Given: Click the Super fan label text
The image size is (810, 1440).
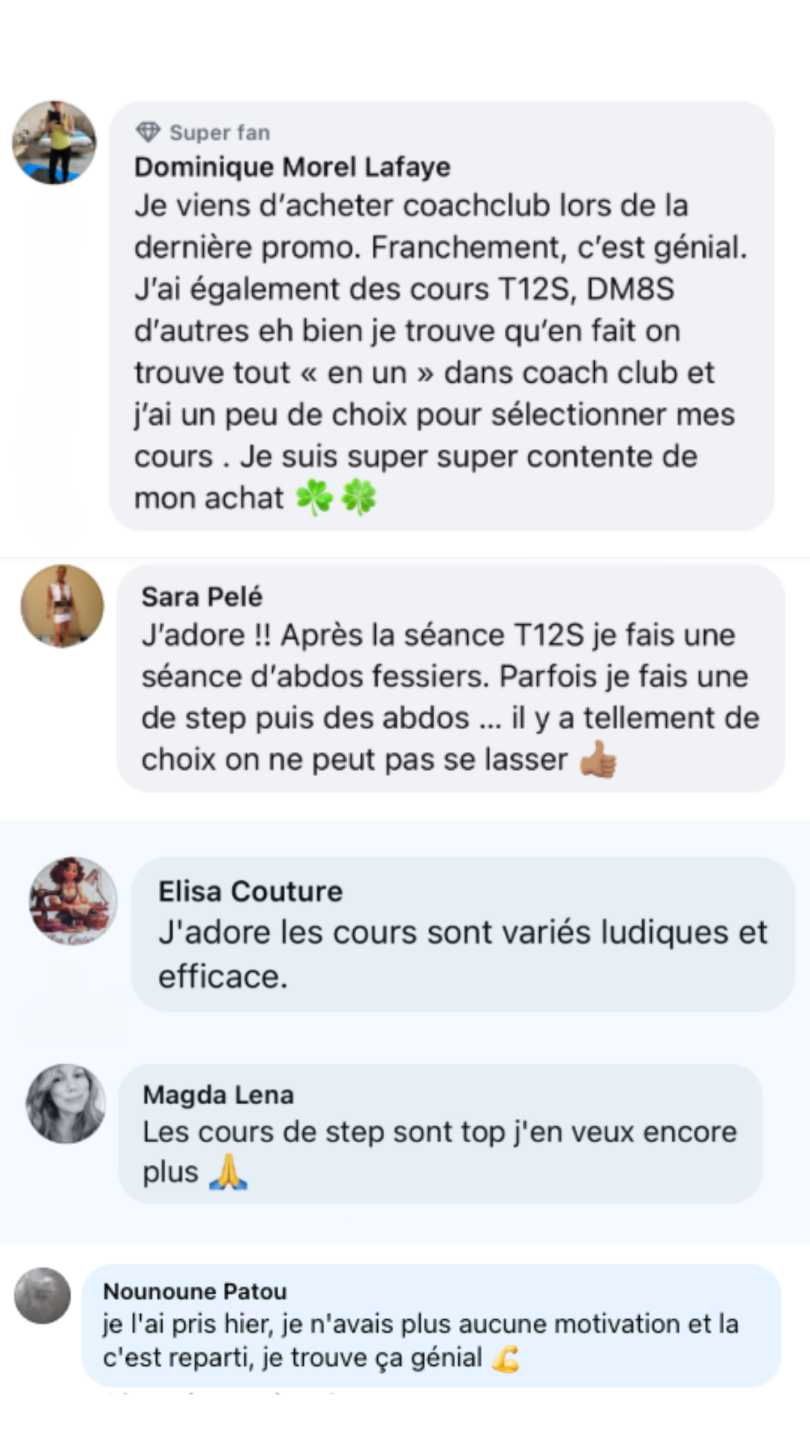Looking at the screenshot, I should 220,133.
